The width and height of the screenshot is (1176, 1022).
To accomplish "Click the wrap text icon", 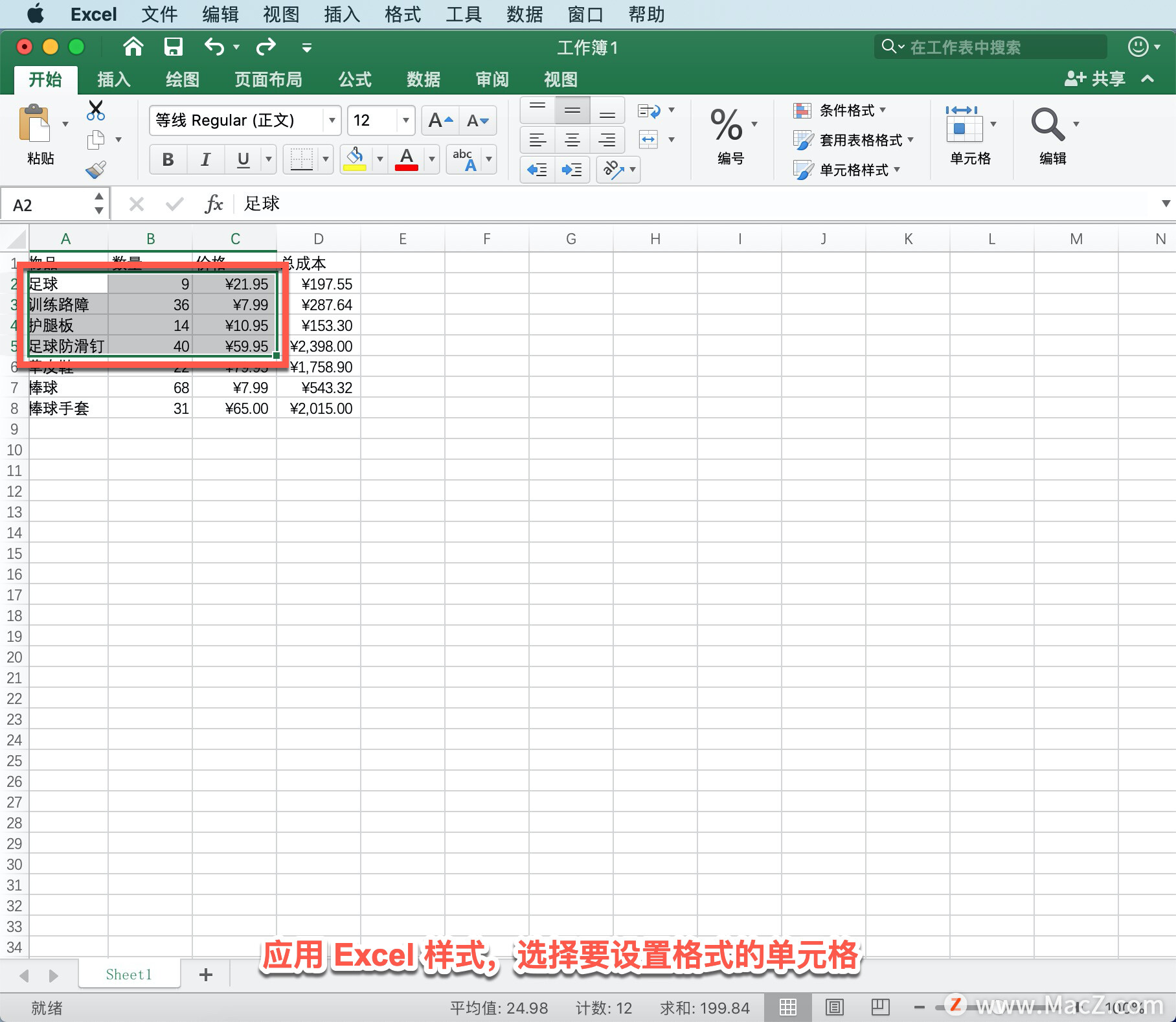I will (x=649, y=111).
